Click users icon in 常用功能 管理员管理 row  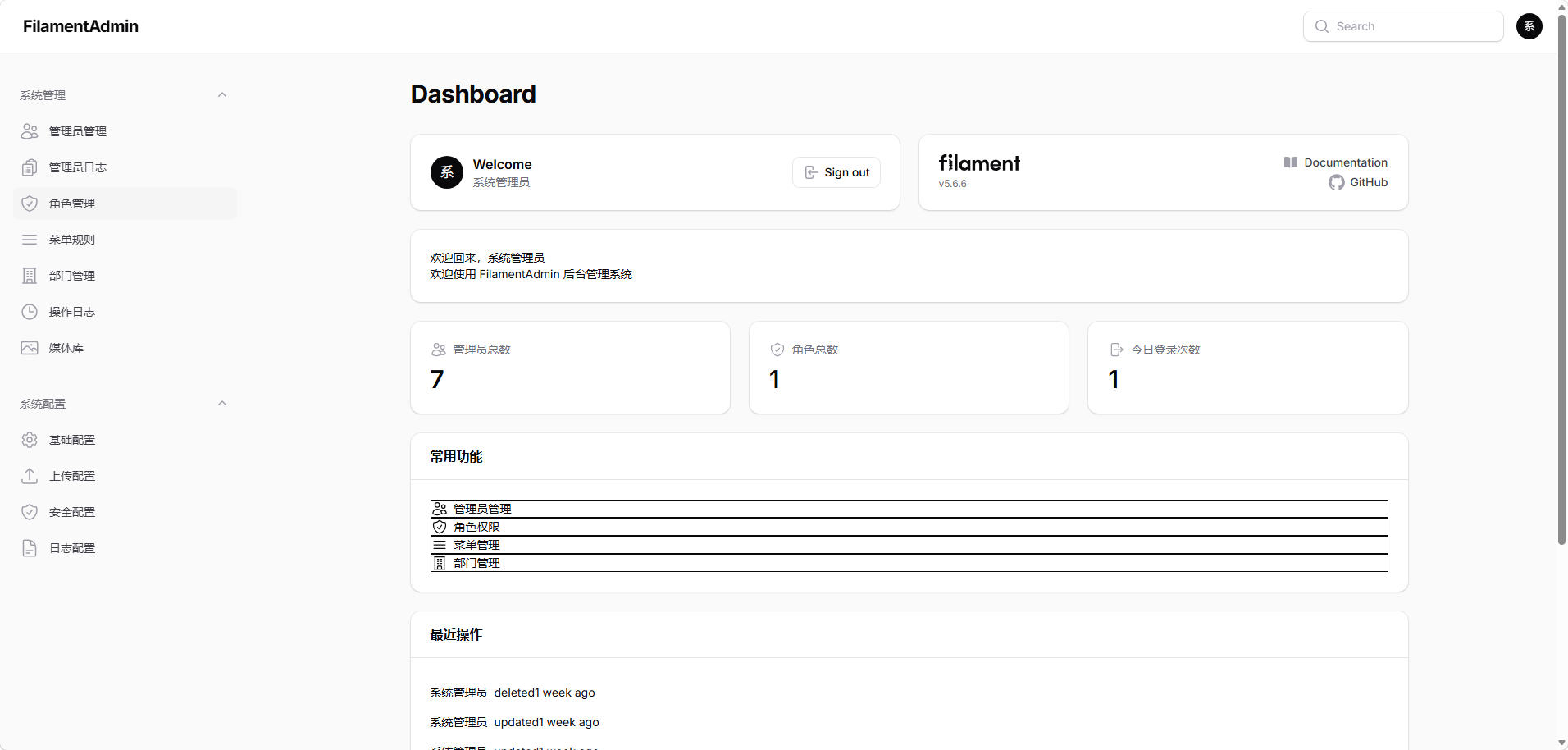click(x=440, y=509)
